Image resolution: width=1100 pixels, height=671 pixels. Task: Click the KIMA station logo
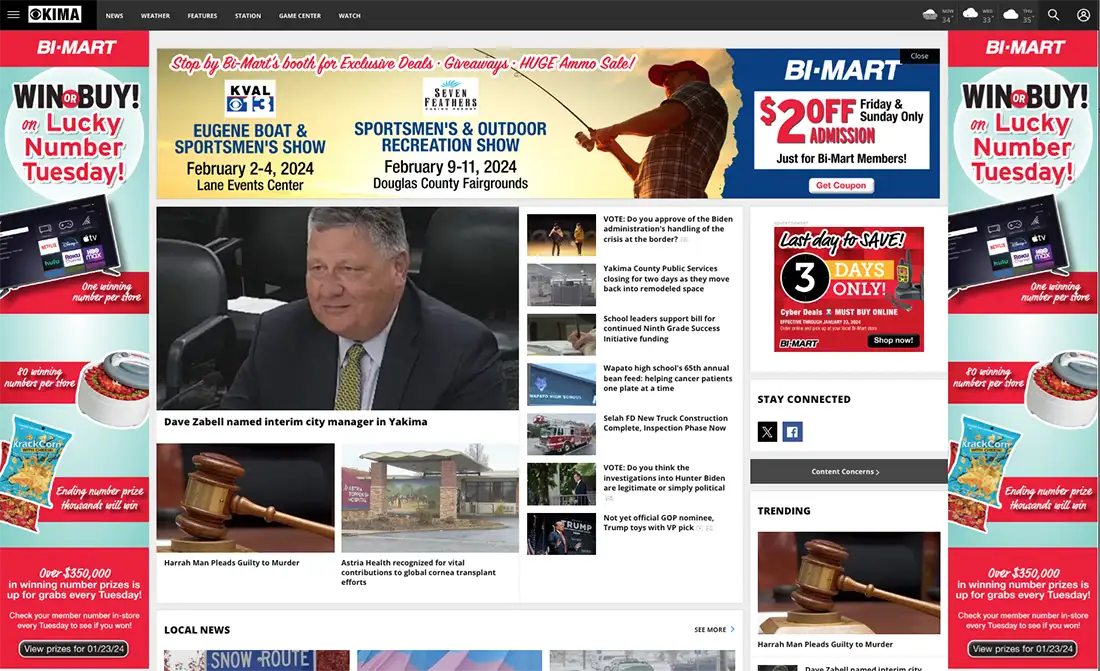tap(55, 15)
